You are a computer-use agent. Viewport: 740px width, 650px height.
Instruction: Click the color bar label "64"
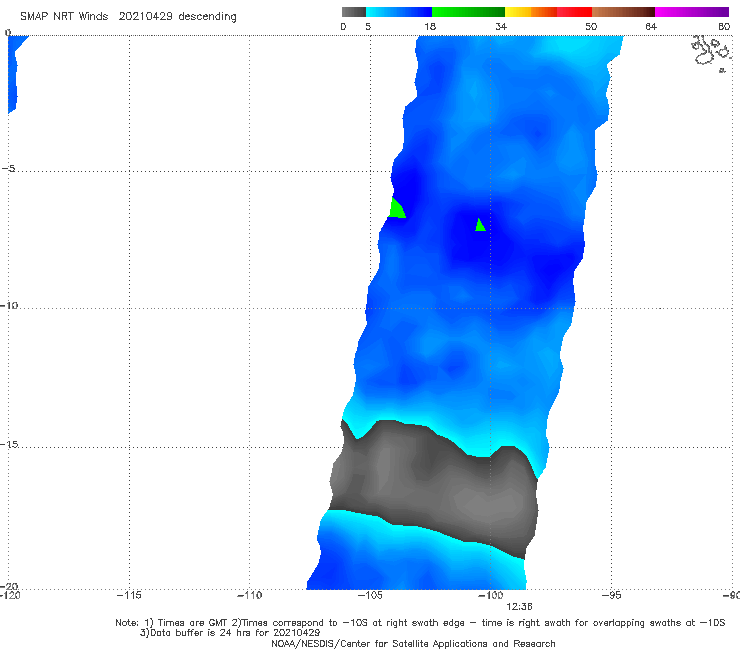click(651, 27)
